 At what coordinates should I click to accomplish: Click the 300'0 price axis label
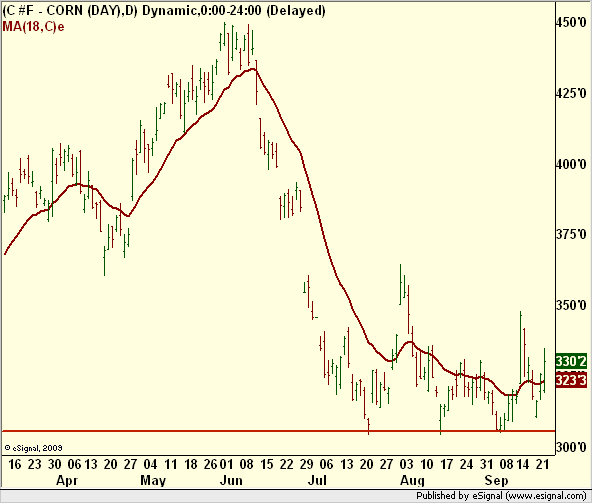click(571, 448)
